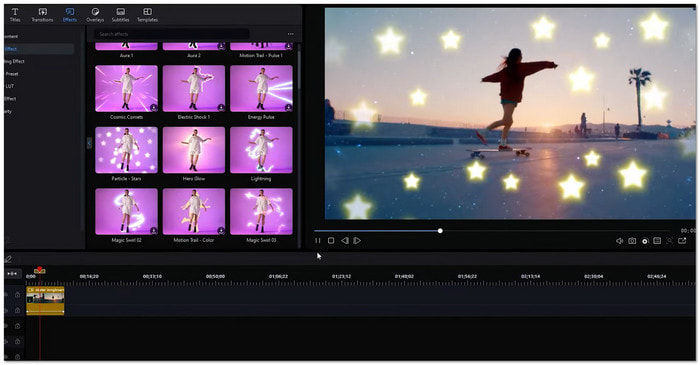Click the preview seek bar handle
700x365 pixels.
(440, 231)
